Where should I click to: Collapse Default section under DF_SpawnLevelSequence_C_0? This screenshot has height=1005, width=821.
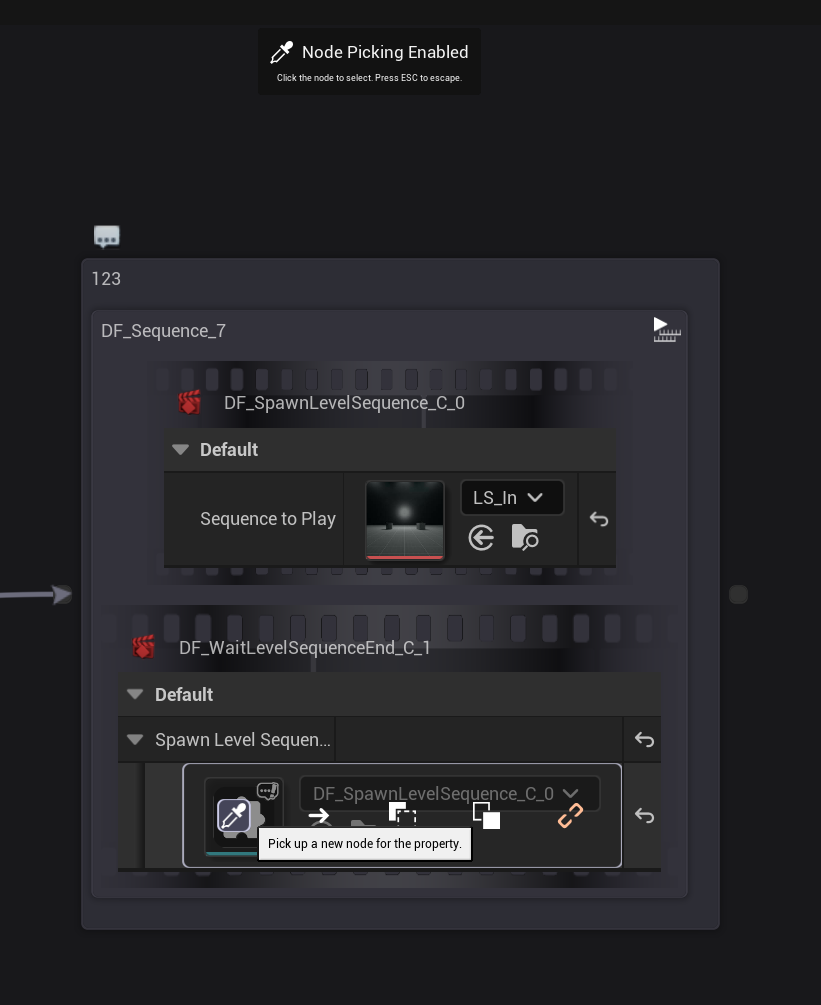[180, 450]
